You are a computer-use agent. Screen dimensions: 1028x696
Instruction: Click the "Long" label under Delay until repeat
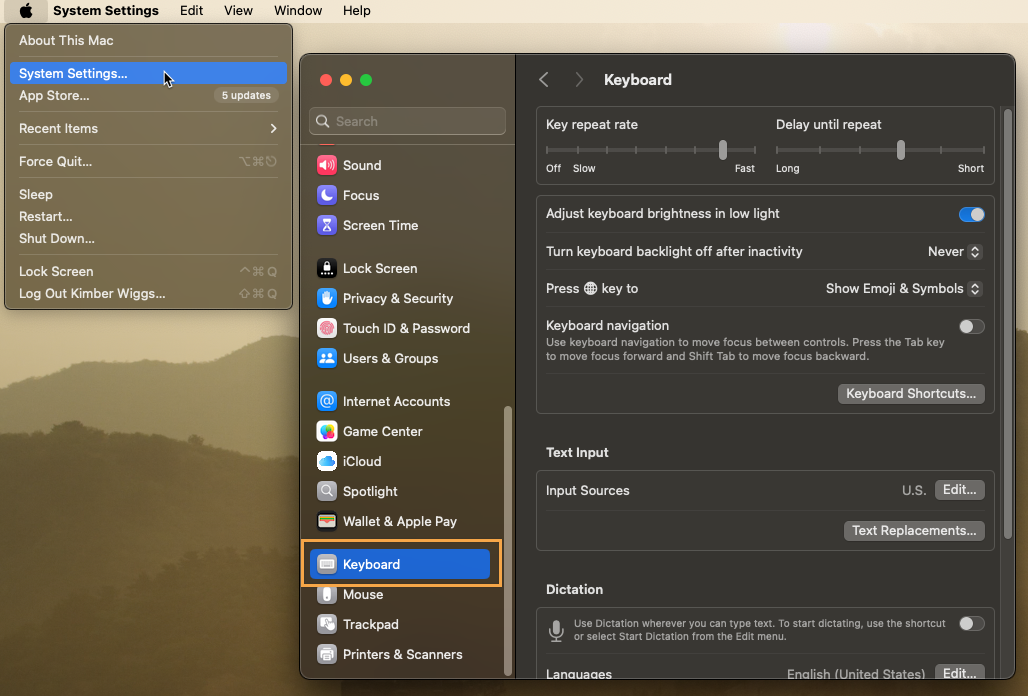[x=787, y=168]
